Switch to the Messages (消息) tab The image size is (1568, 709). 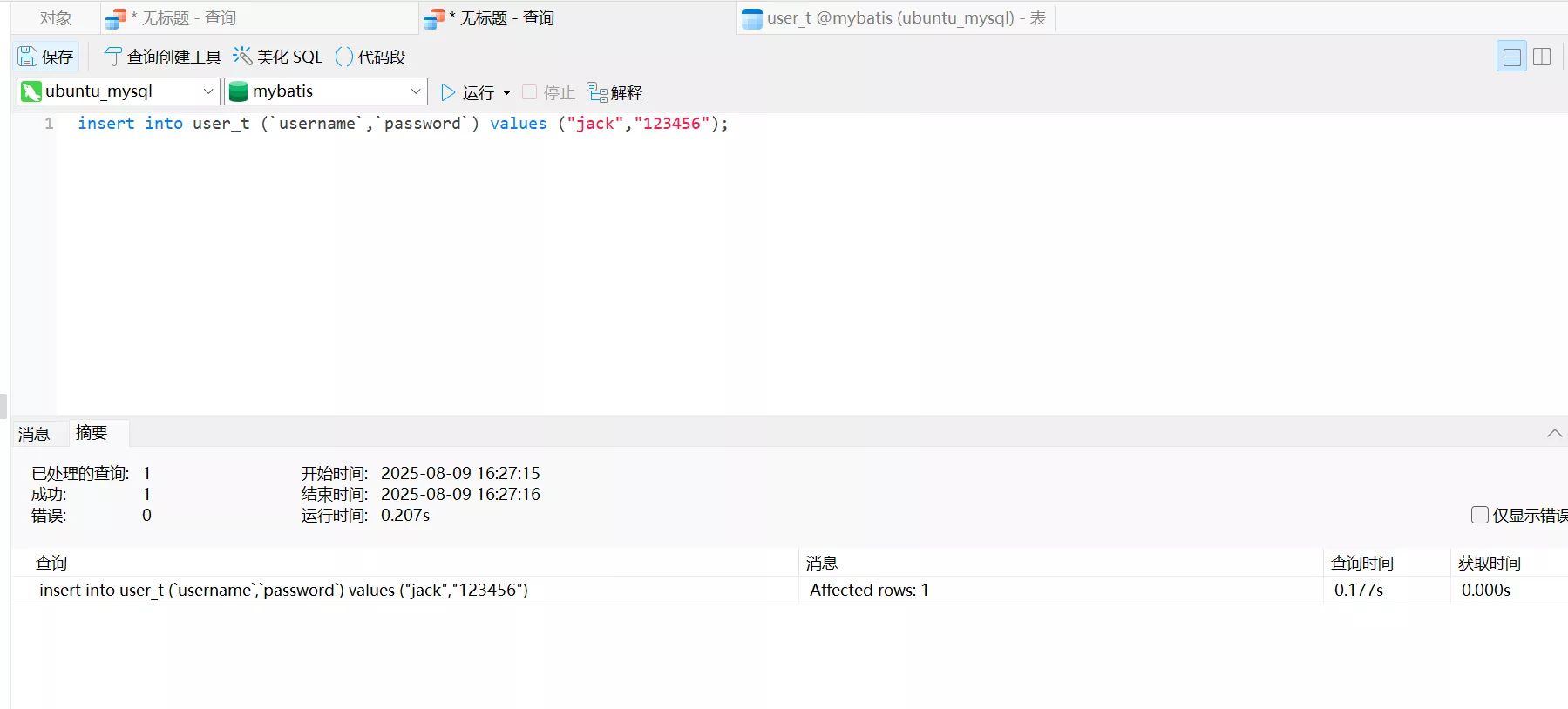[x=34, y=434]
